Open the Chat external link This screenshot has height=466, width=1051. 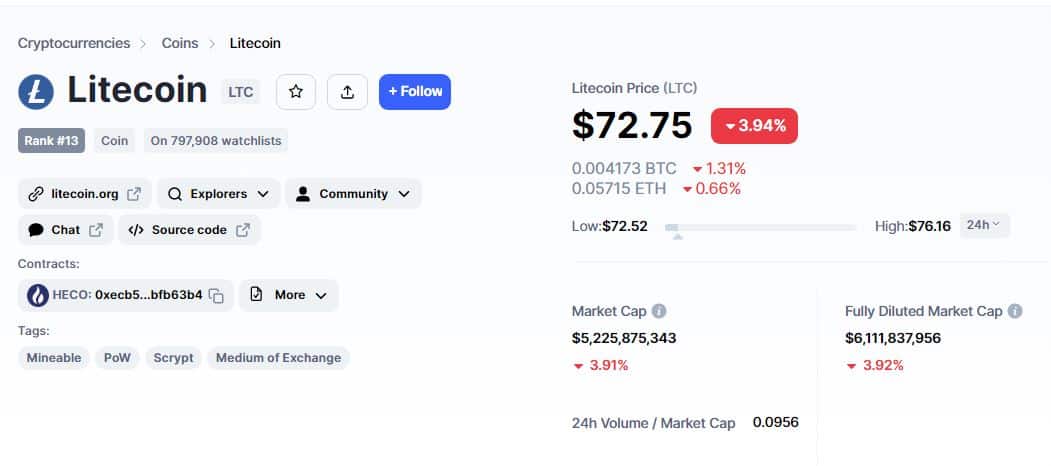coord(66,230)
